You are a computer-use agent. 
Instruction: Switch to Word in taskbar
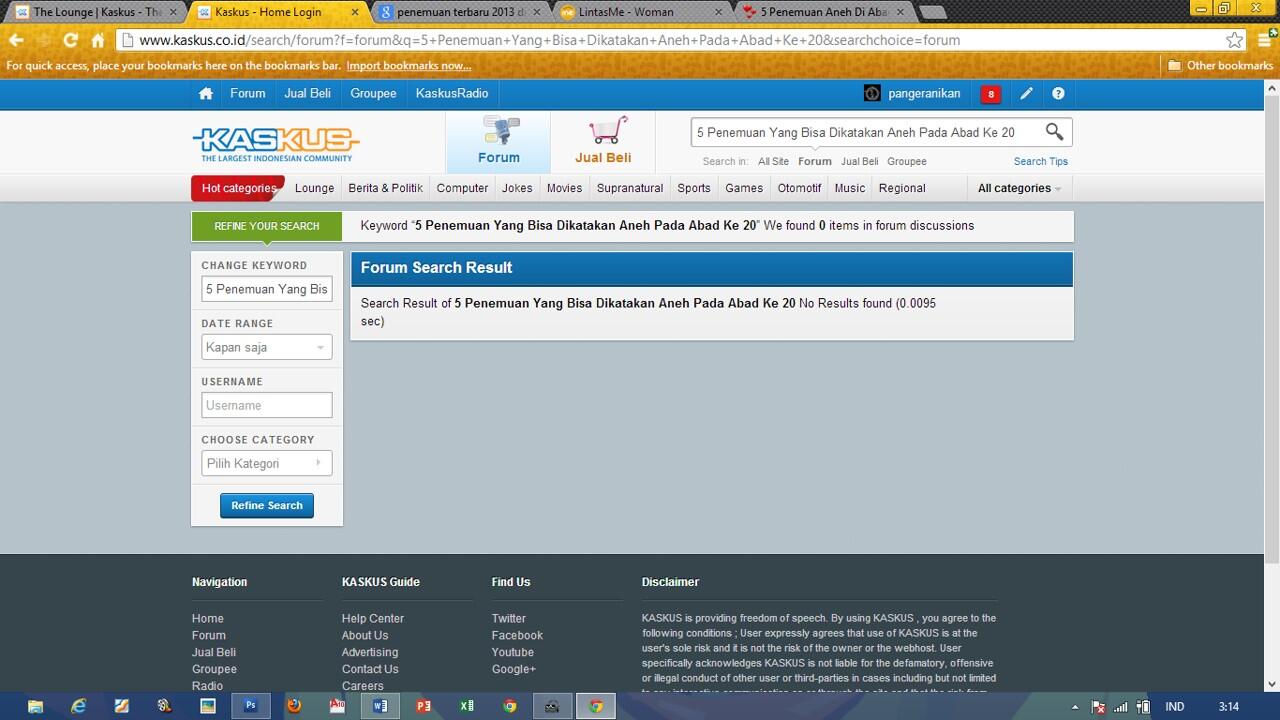[380, 706]
